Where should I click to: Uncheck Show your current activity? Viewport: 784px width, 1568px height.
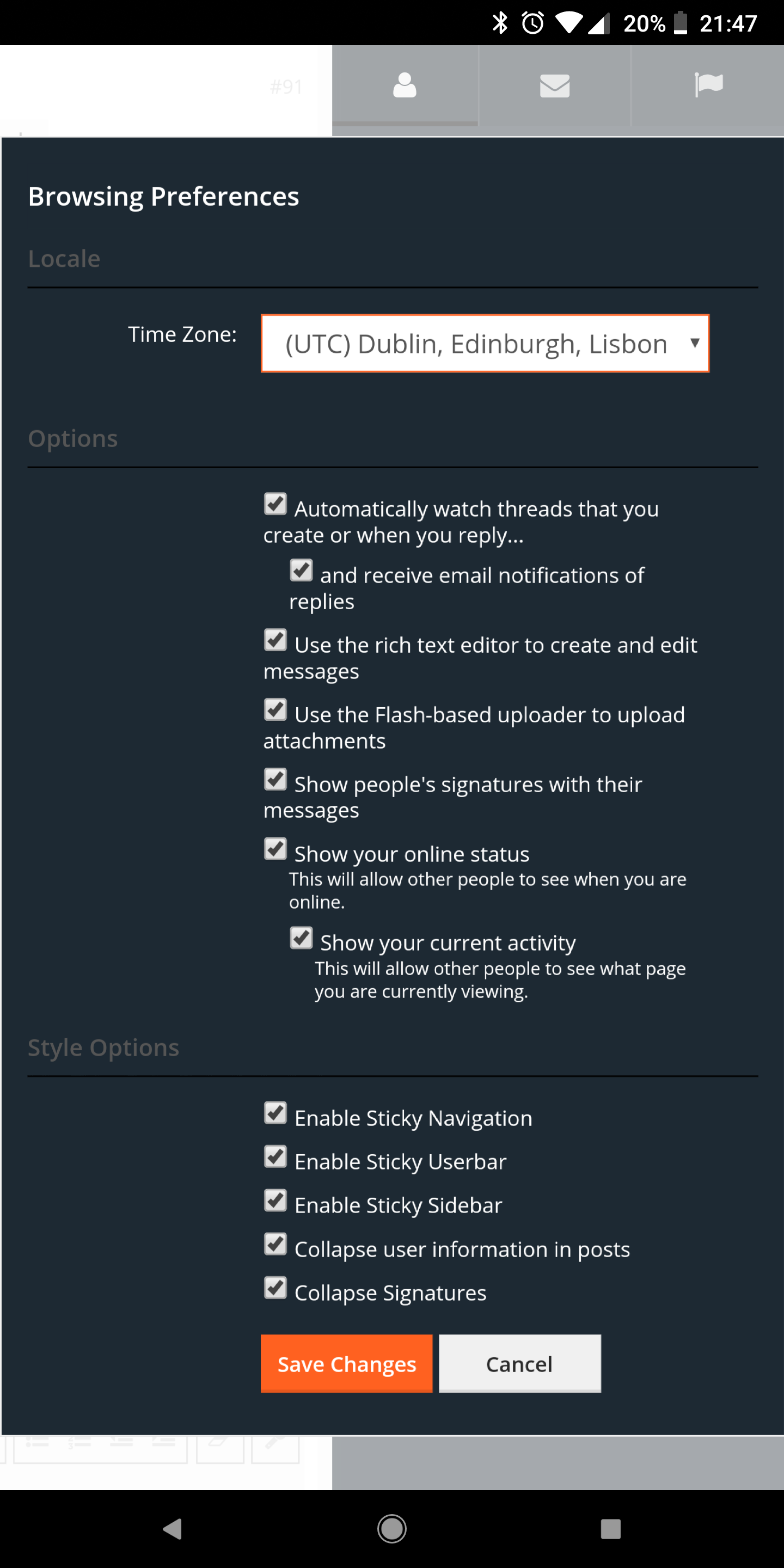click(x=301, y=938)
